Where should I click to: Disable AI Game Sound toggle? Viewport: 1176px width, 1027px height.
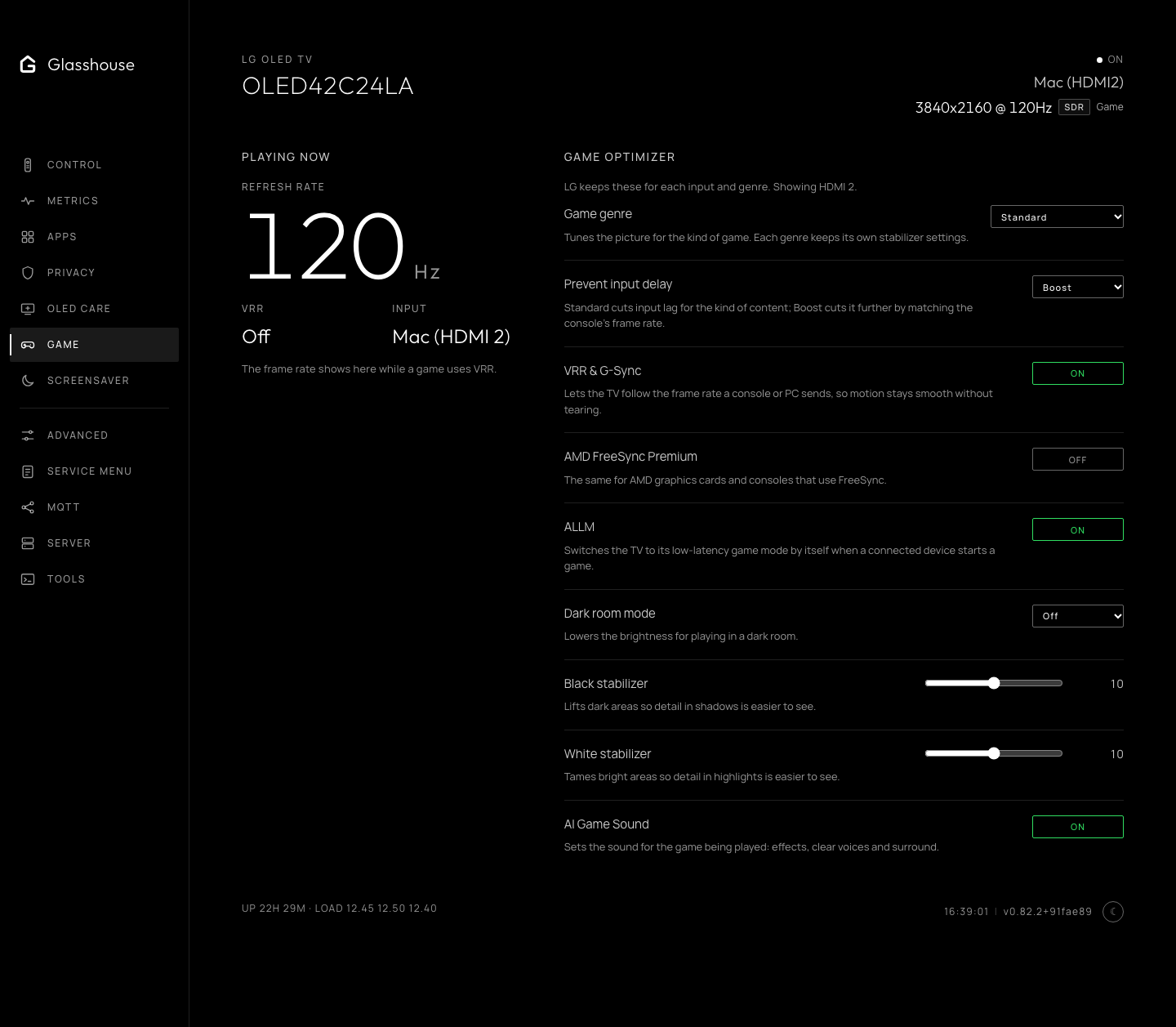tap(1078, 827)
